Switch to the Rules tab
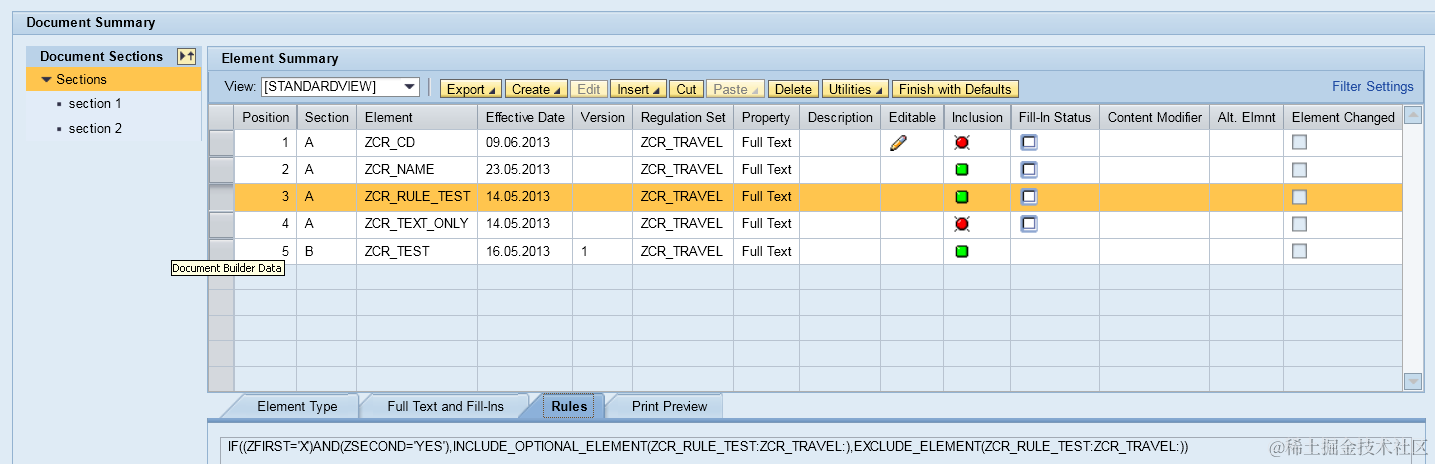 click(x=569, y=407)
